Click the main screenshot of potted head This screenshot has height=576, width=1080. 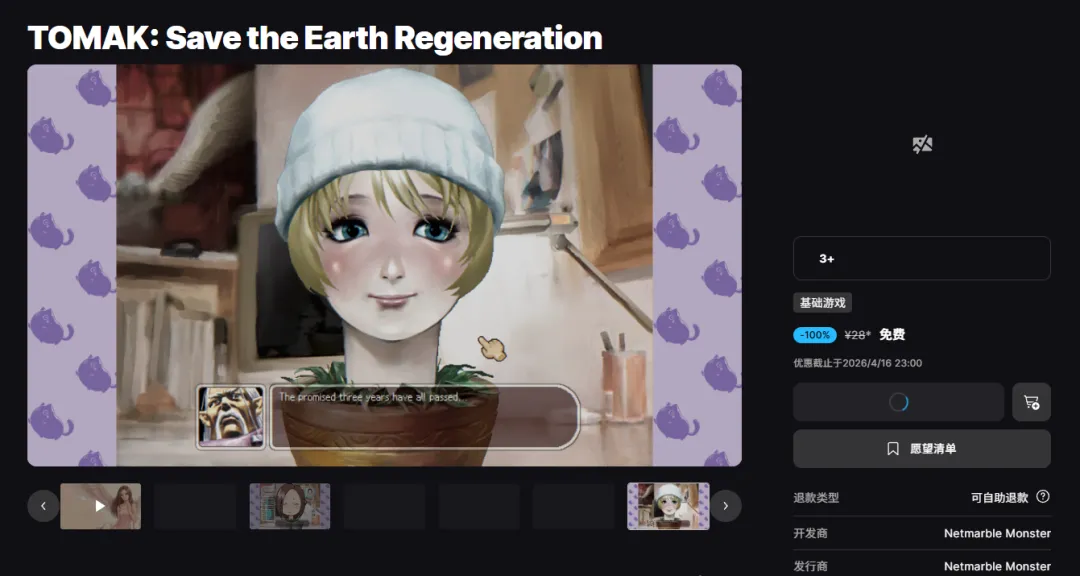tap(384, 265)
